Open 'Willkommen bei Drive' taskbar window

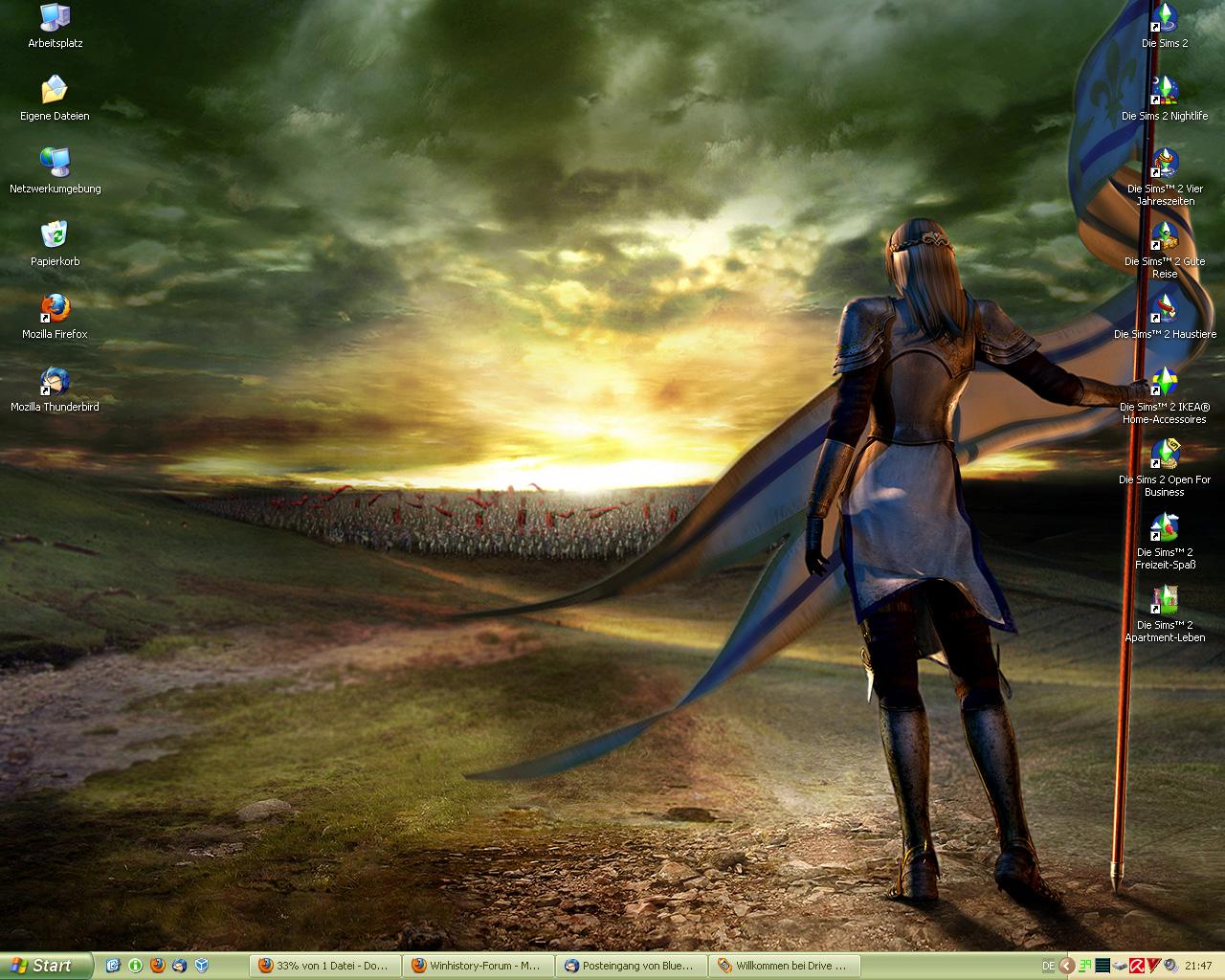pyautogui.click(x=784, y=966)
